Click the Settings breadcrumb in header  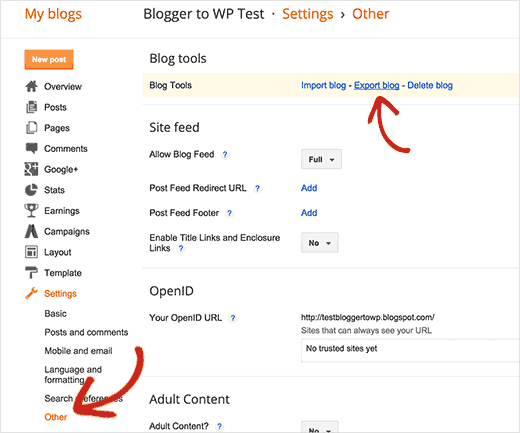pyautogui.click(x=308, y=14)
